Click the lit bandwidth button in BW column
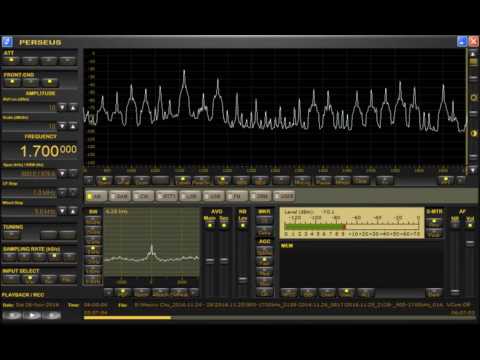480x360 pixels. 93,250
